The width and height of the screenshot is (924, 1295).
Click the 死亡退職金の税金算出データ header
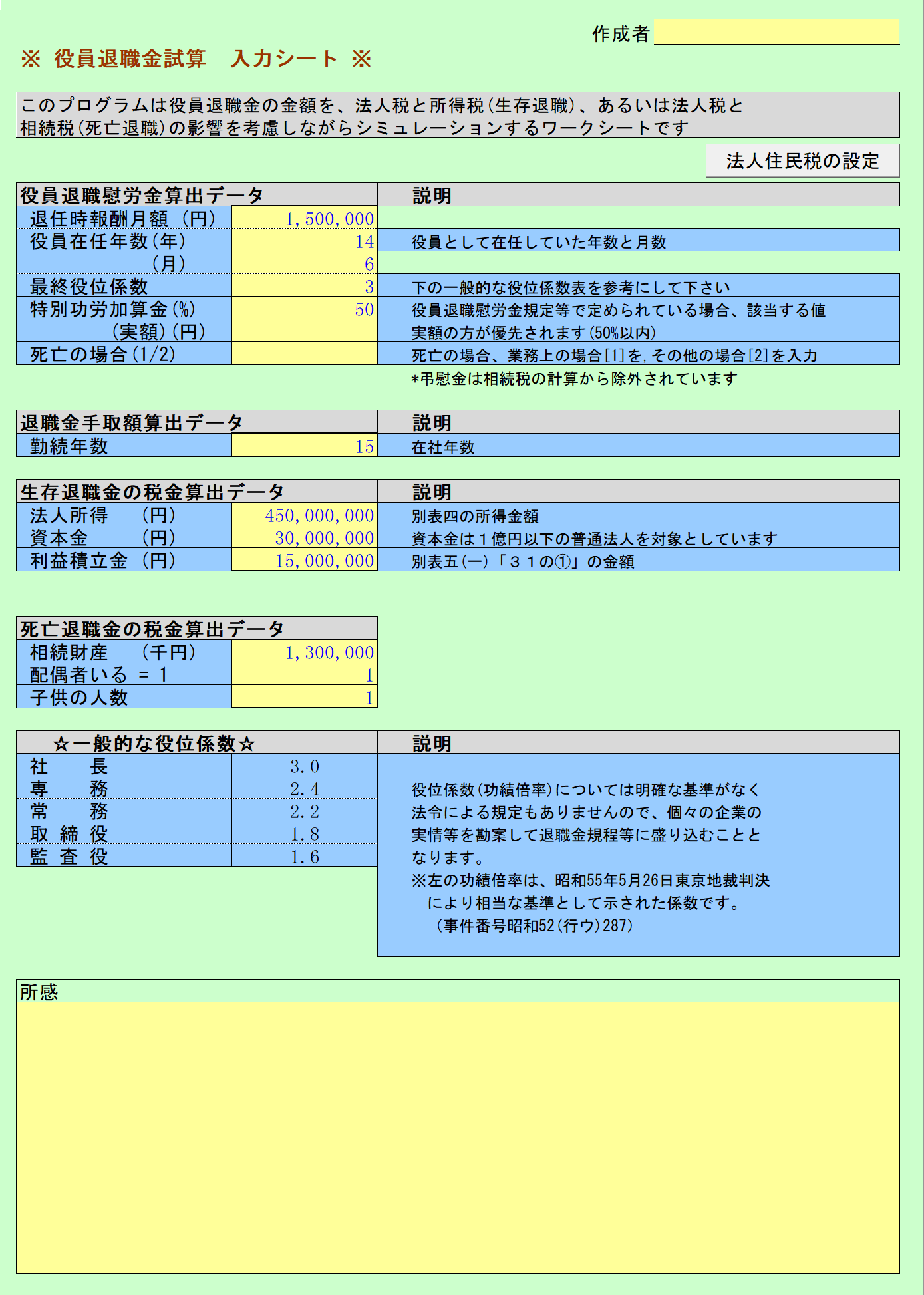(197, 628)
